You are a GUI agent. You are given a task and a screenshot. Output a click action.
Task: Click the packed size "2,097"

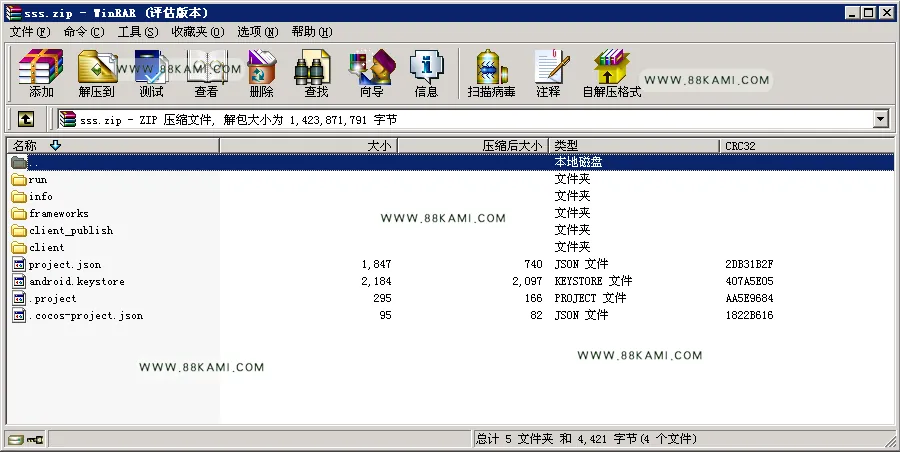527,281
